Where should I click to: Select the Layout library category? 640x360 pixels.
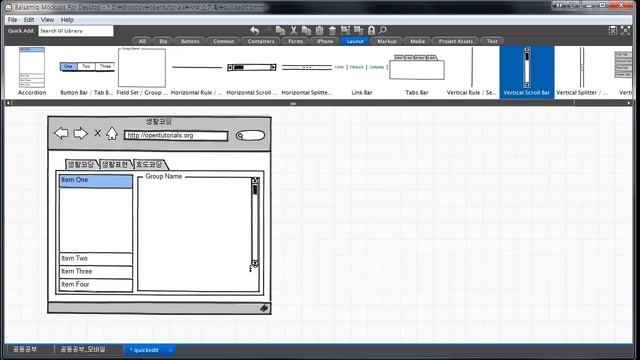pos(355,41)
